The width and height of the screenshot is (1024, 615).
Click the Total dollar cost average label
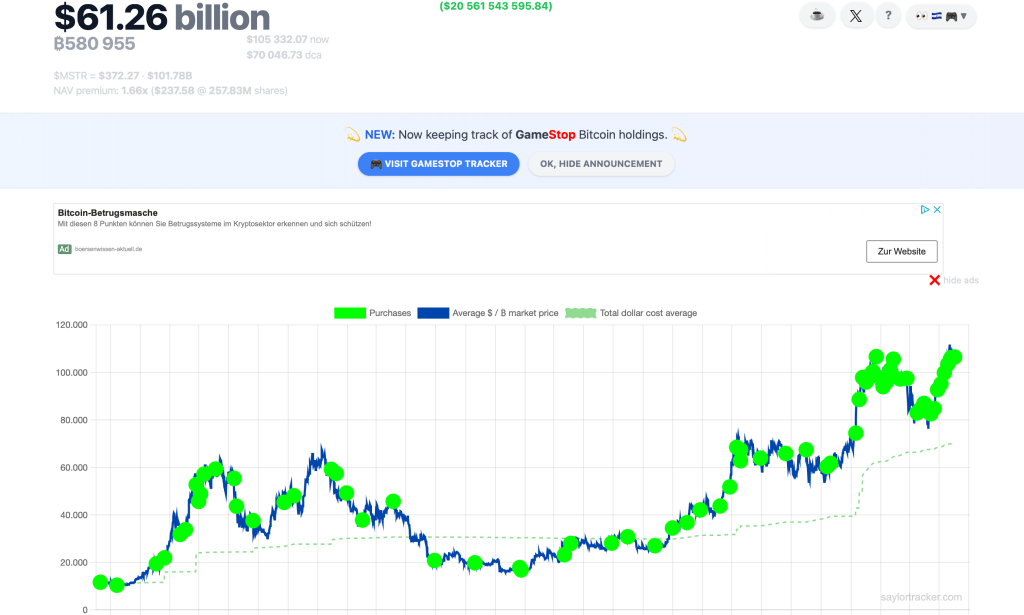(648, 313)
